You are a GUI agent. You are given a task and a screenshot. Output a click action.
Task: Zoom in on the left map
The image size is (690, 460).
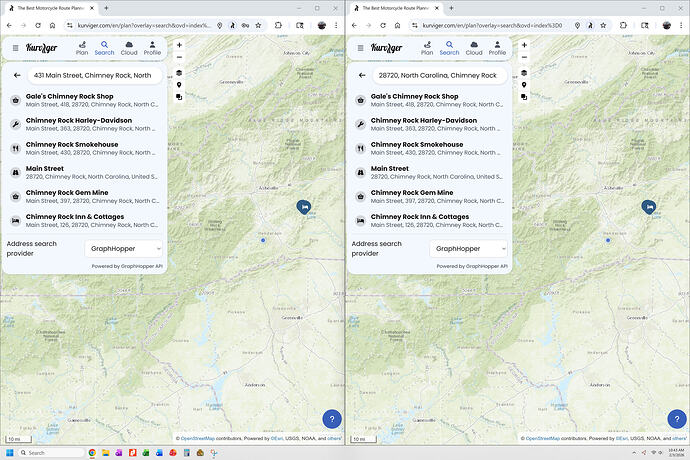pos(179,45)
